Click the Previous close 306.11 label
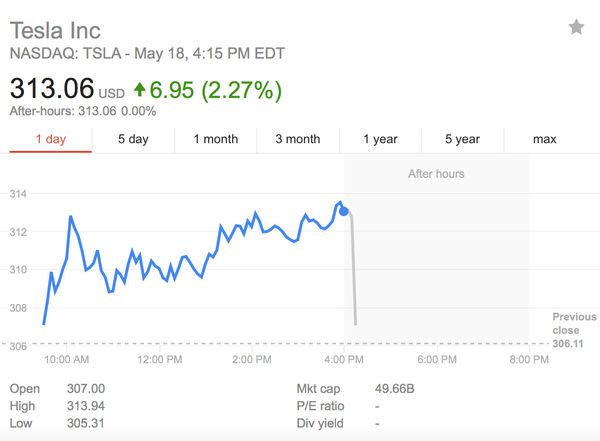 [x=573, y=331]
